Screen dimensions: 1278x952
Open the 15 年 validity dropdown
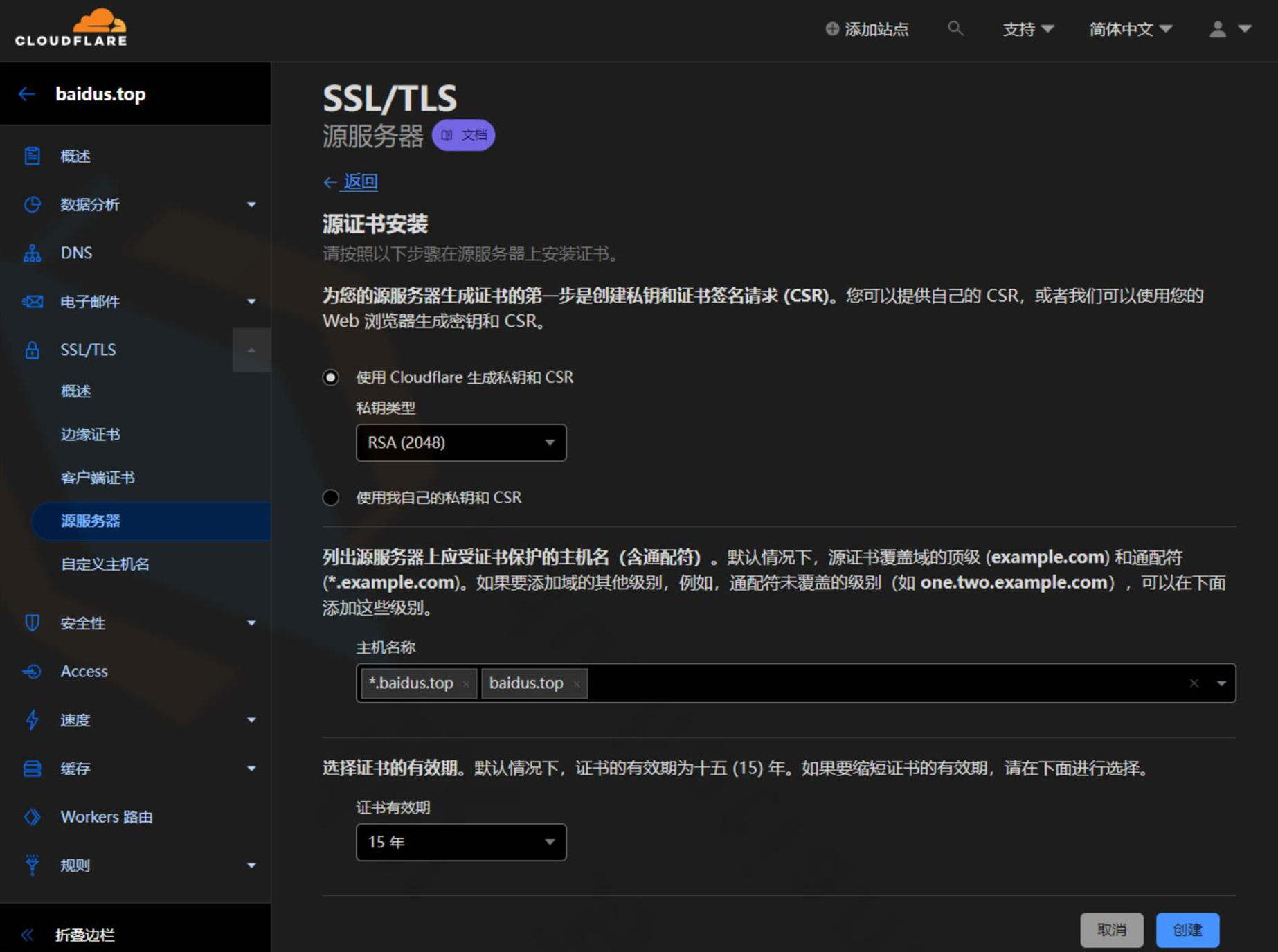tap(461, 842)
